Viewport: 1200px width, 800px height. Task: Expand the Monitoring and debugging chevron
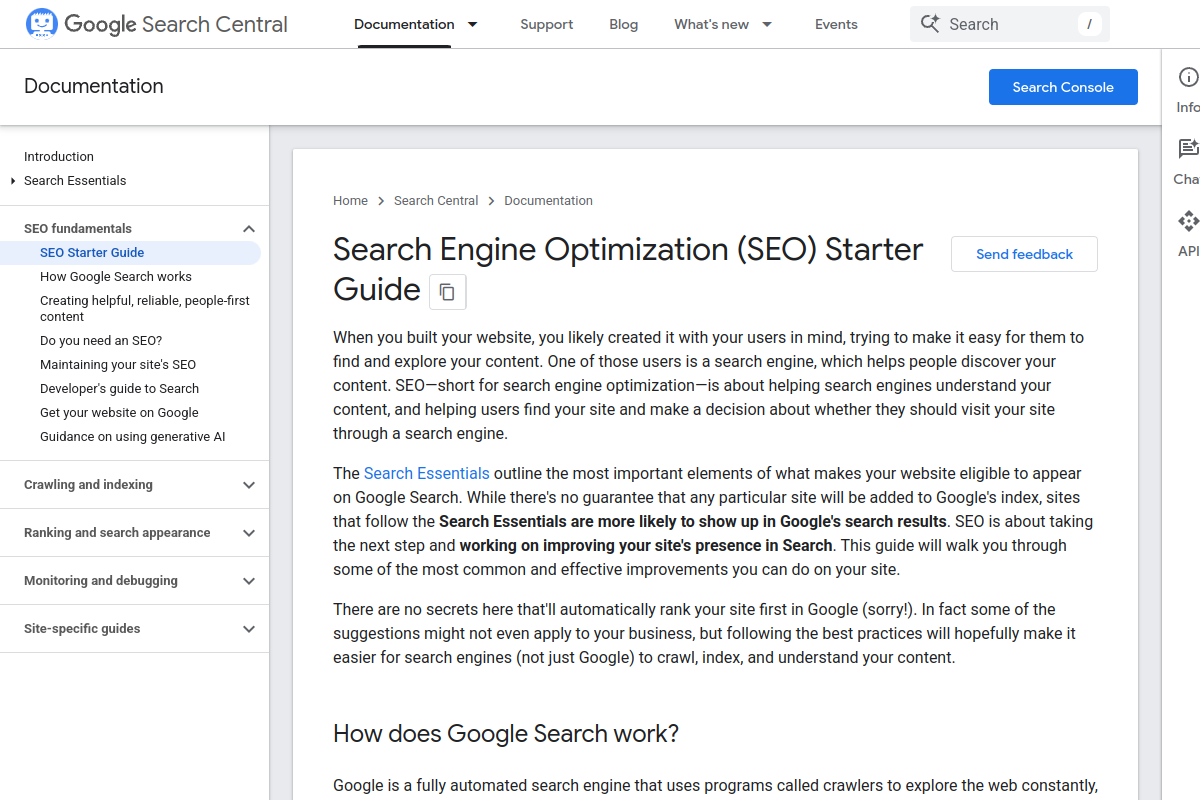coord(249,581)
